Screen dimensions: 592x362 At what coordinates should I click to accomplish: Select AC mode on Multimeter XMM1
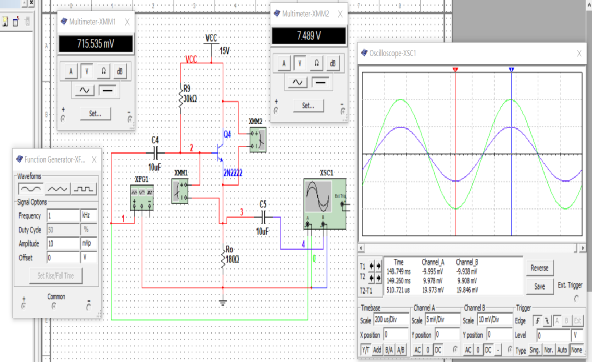(84, 90)
